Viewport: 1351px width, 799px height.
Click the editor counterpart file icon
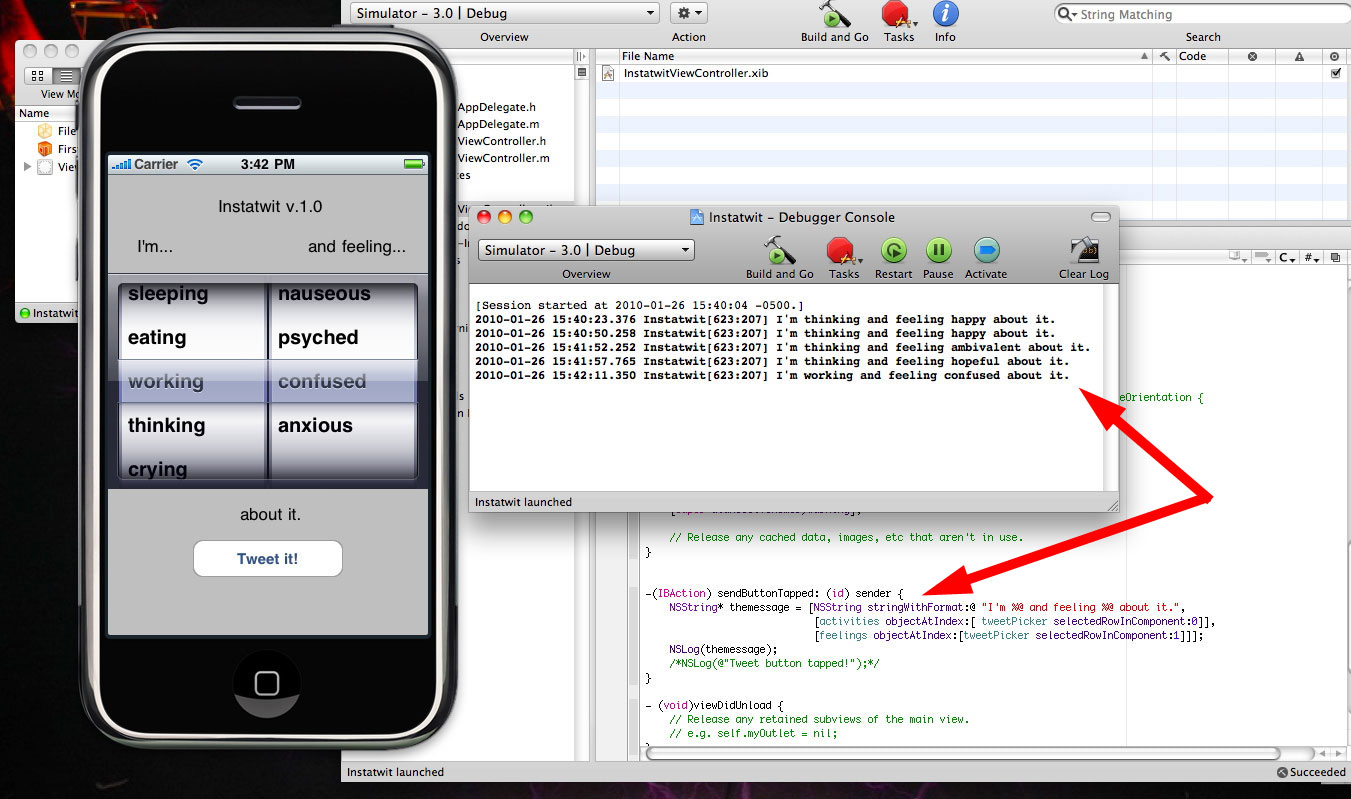pos(1337,258)
